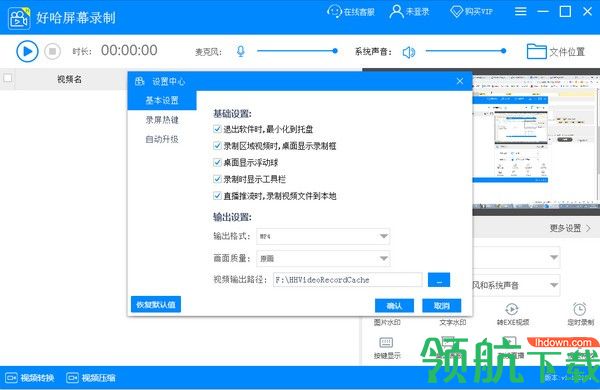Click the blue browse button beside output path
600x390 pixels.
pos(439,280)
